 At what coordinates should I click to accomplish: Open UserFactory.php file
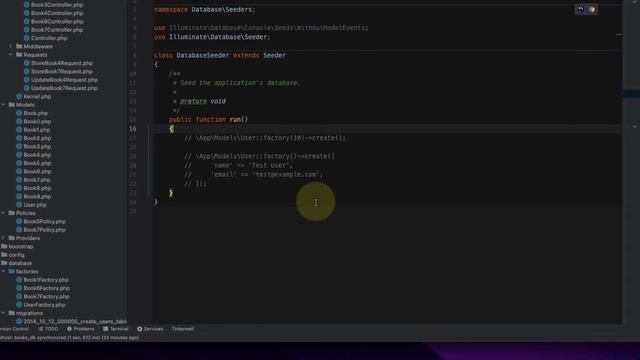coord(41,305)
